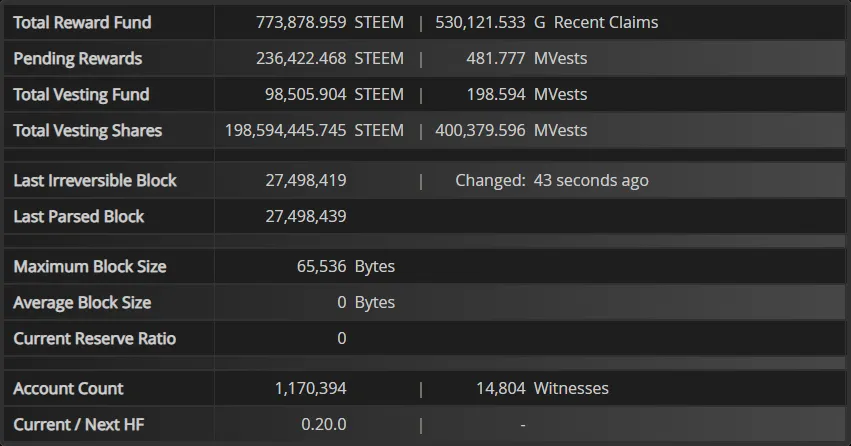Select the 65,536 block size value

tap(321, 266)
